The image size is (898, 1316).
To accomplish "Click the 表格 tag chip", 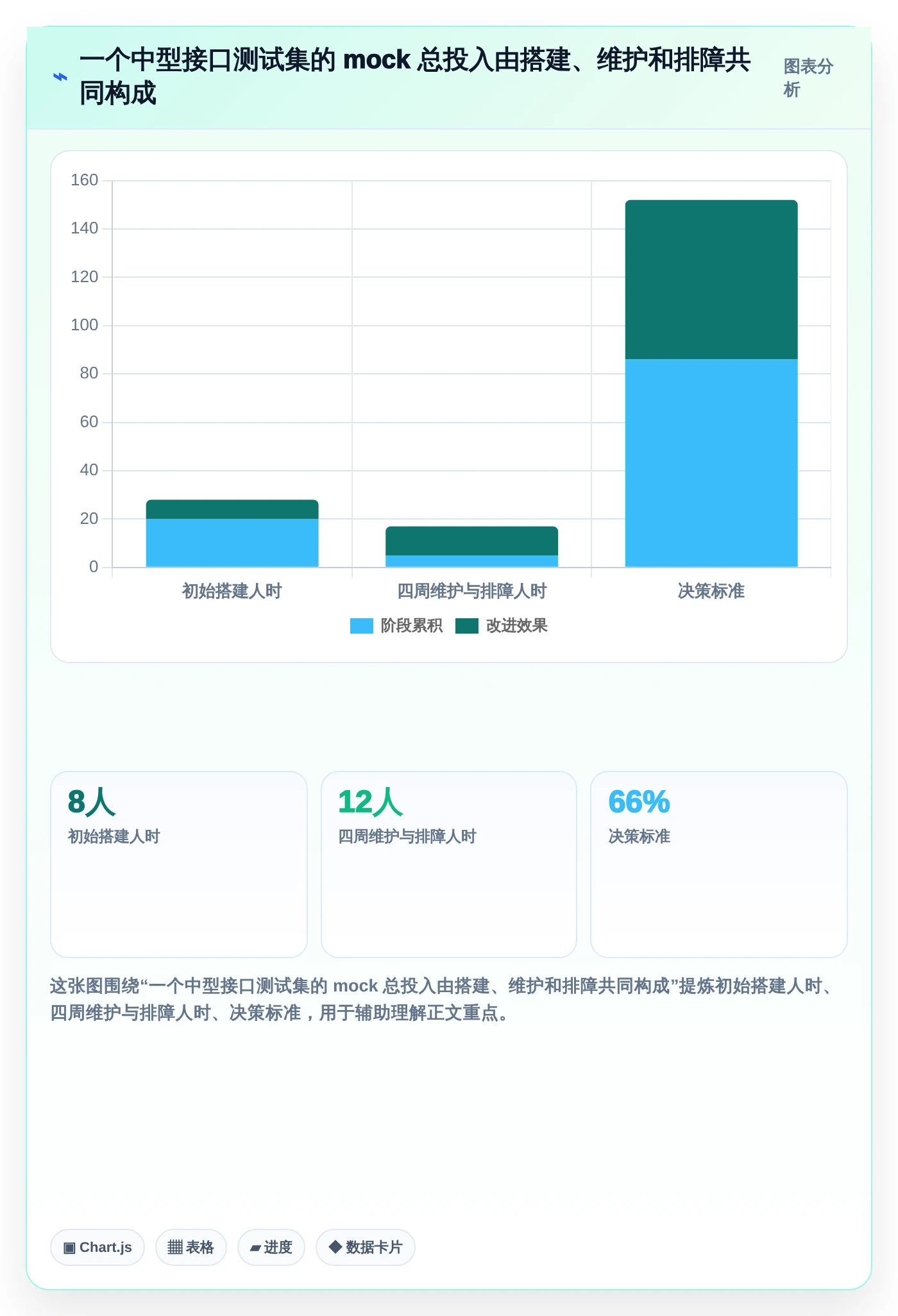I will point(191,1247).
